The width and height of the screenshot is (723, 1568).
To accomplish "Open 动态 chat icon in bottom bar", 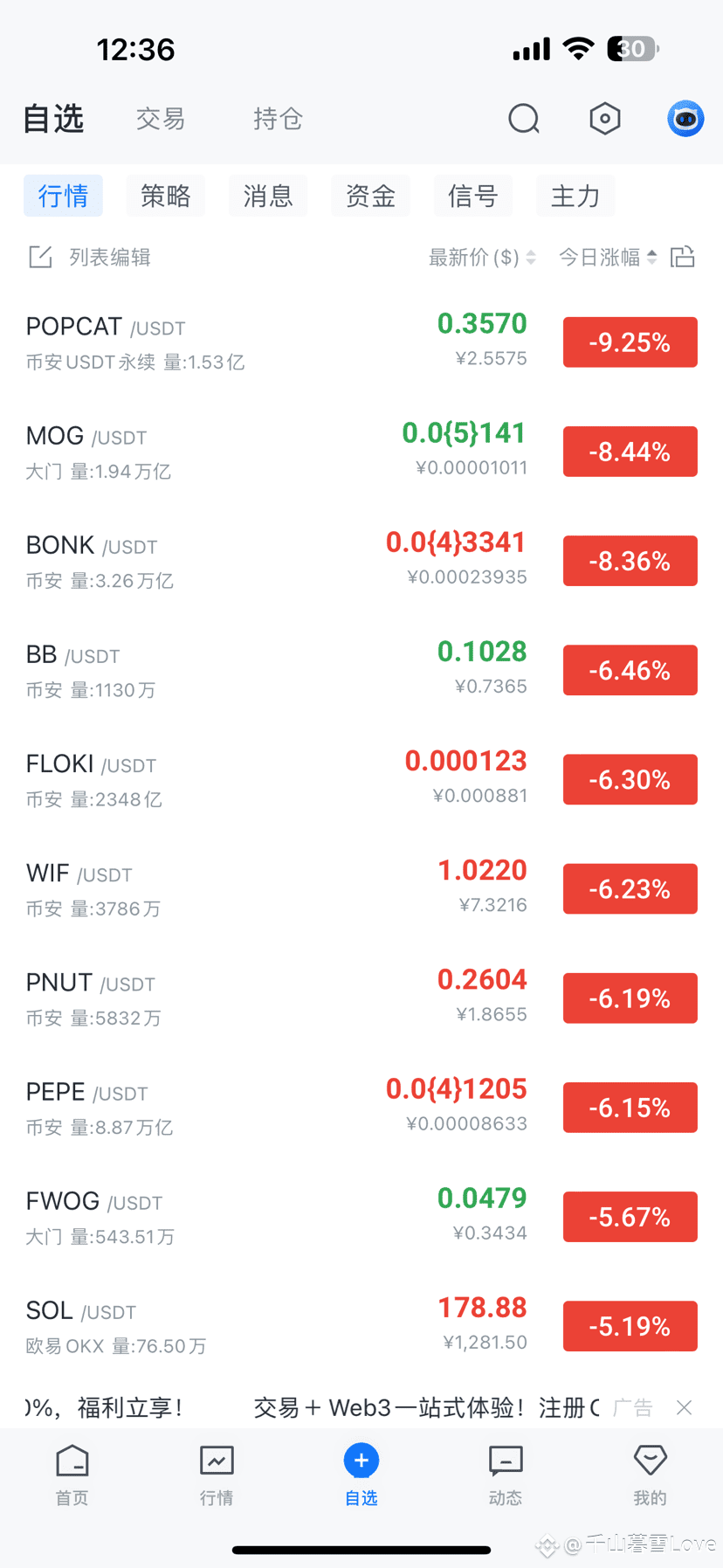I will pos(506,1475).
